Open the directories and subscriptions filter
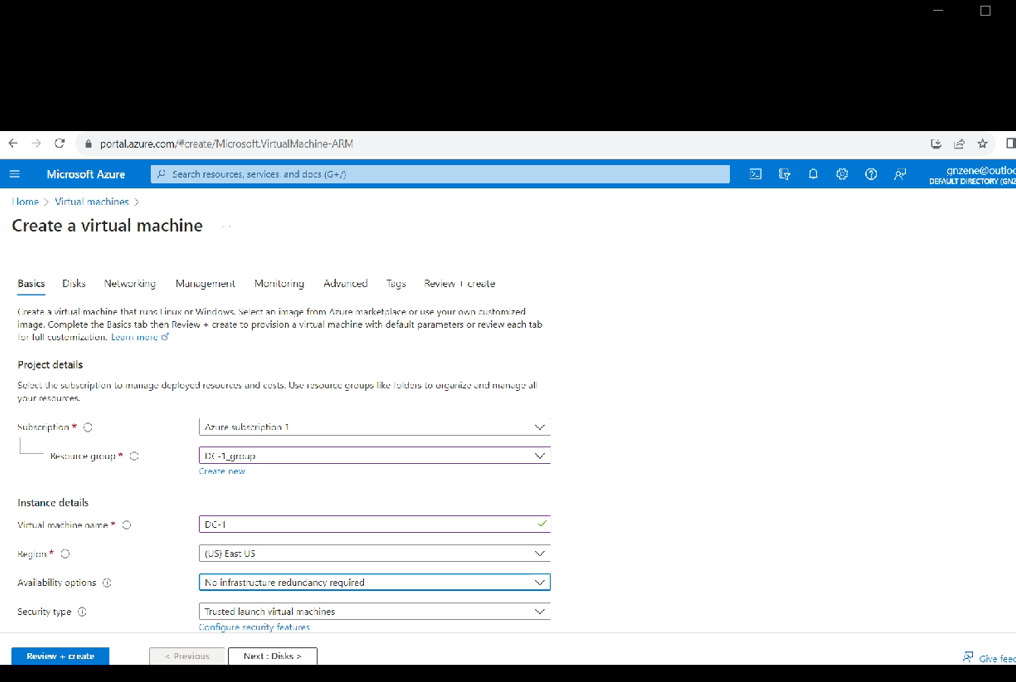1016x682 pixels. coord(784,174)
